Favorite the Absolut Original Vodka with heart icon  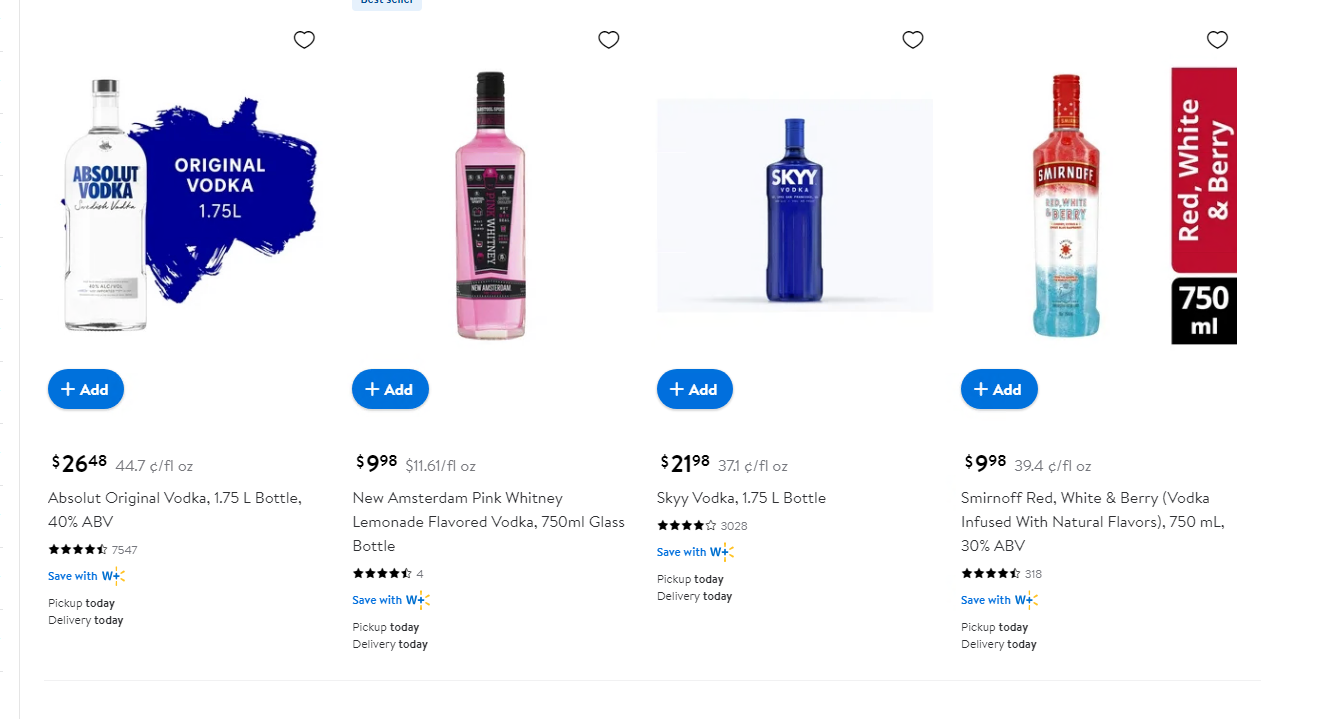click(304, 40)
